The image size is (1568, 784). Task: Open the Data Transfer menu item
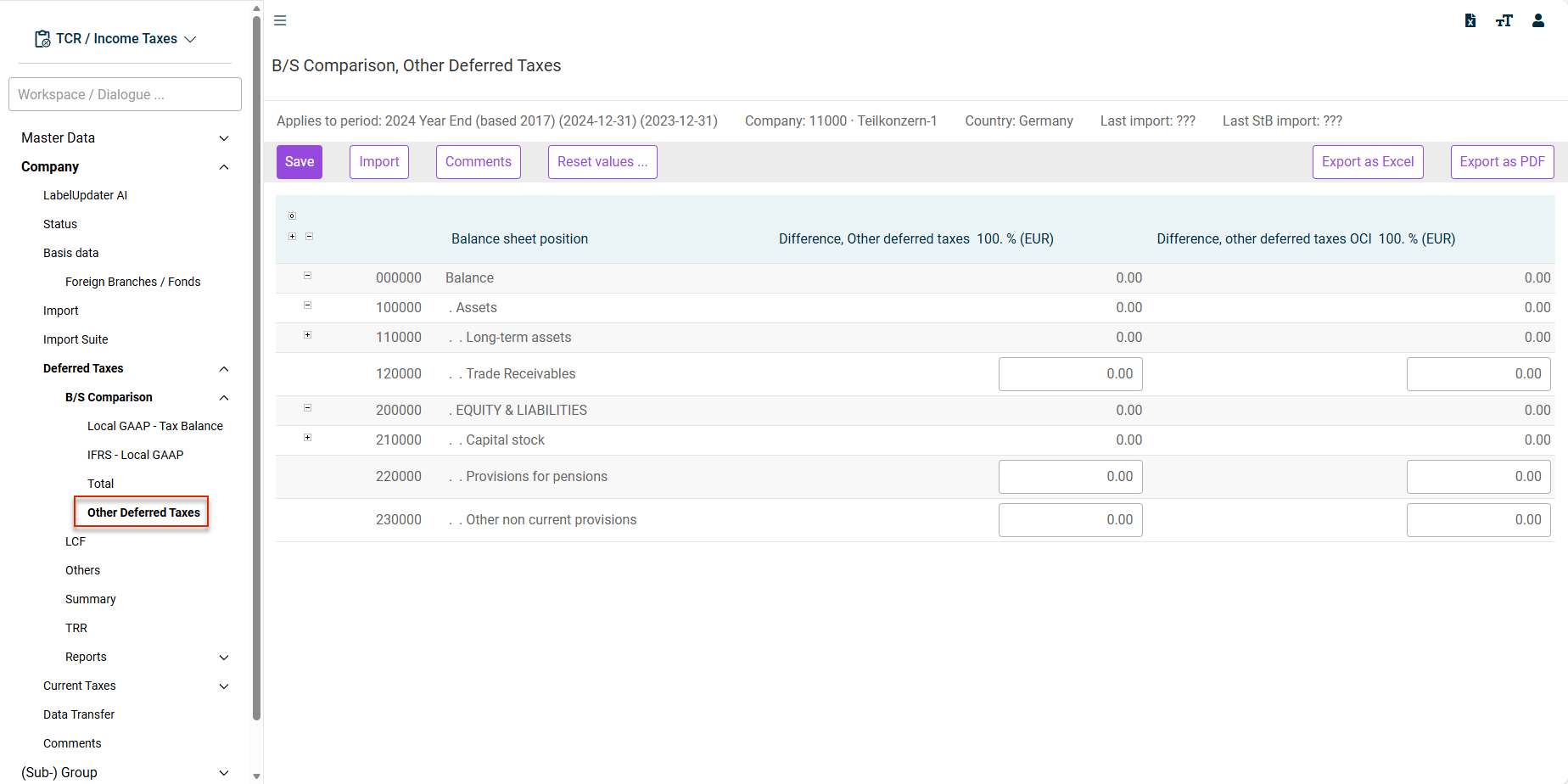point(79,714)
